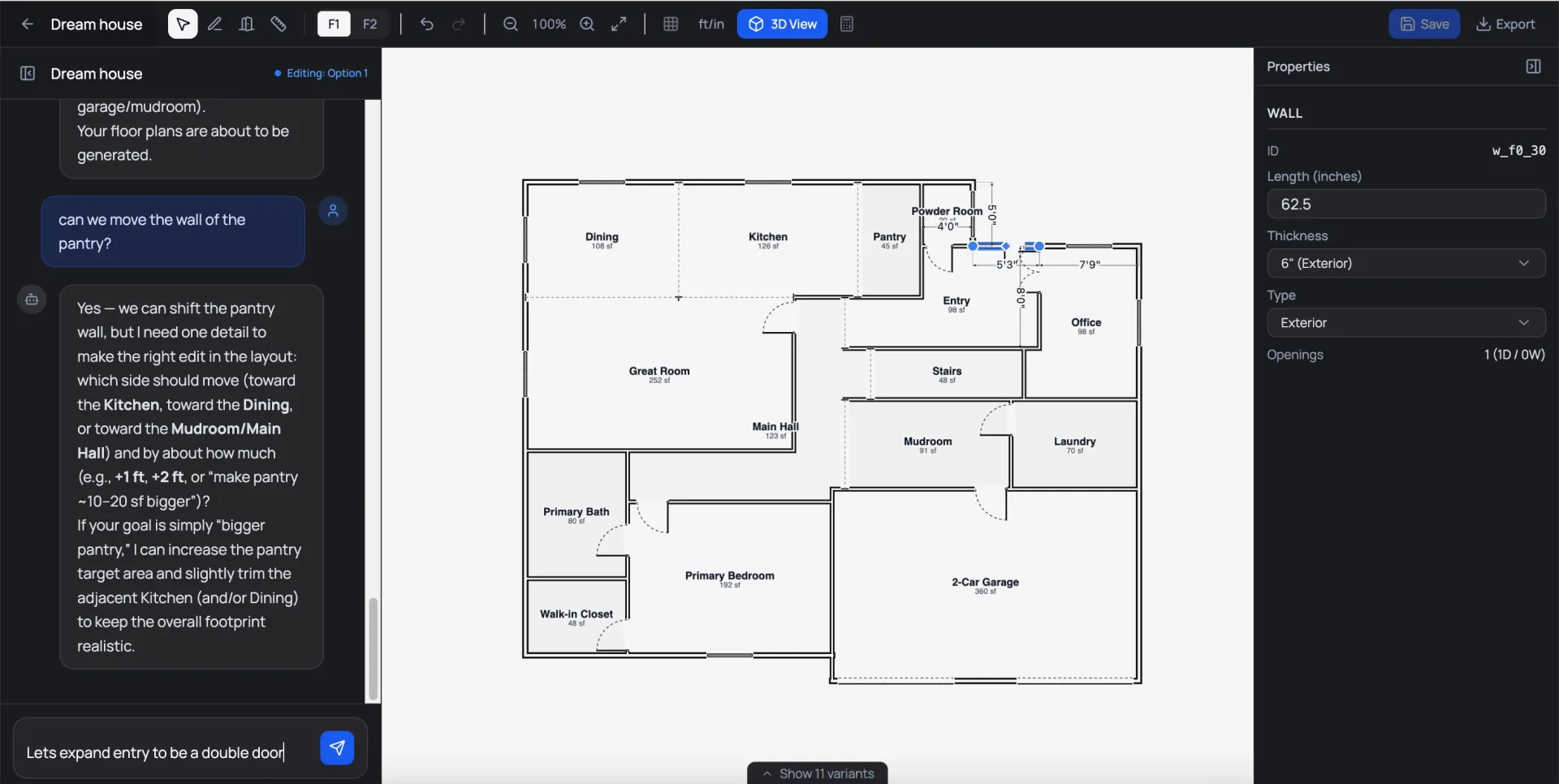
Task: Toggle 3D View mode
Action: [783, 24]
